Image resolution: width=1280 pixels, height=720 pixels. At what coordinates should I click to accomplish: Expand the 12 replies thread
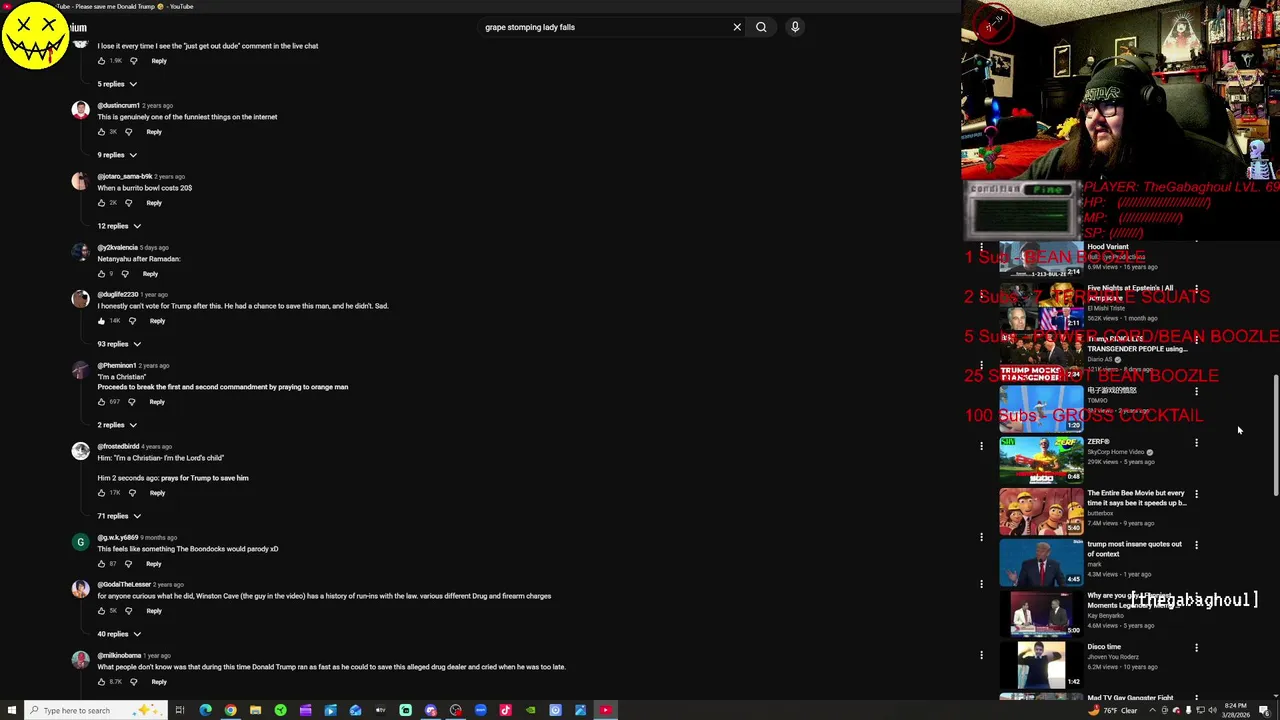[119, 226]
